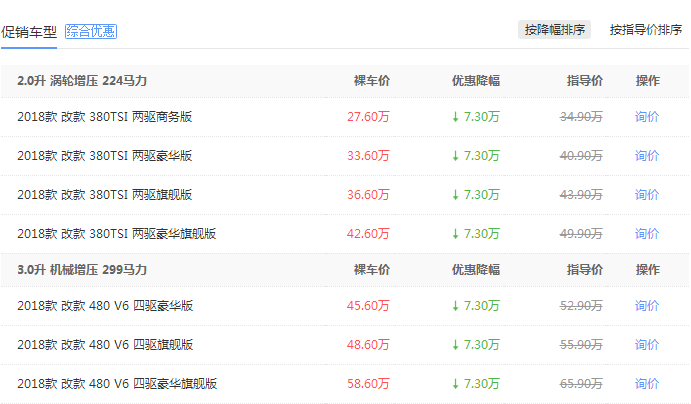Click 询价 for 380TSI 两驱旗舰版

coord(647,195)
